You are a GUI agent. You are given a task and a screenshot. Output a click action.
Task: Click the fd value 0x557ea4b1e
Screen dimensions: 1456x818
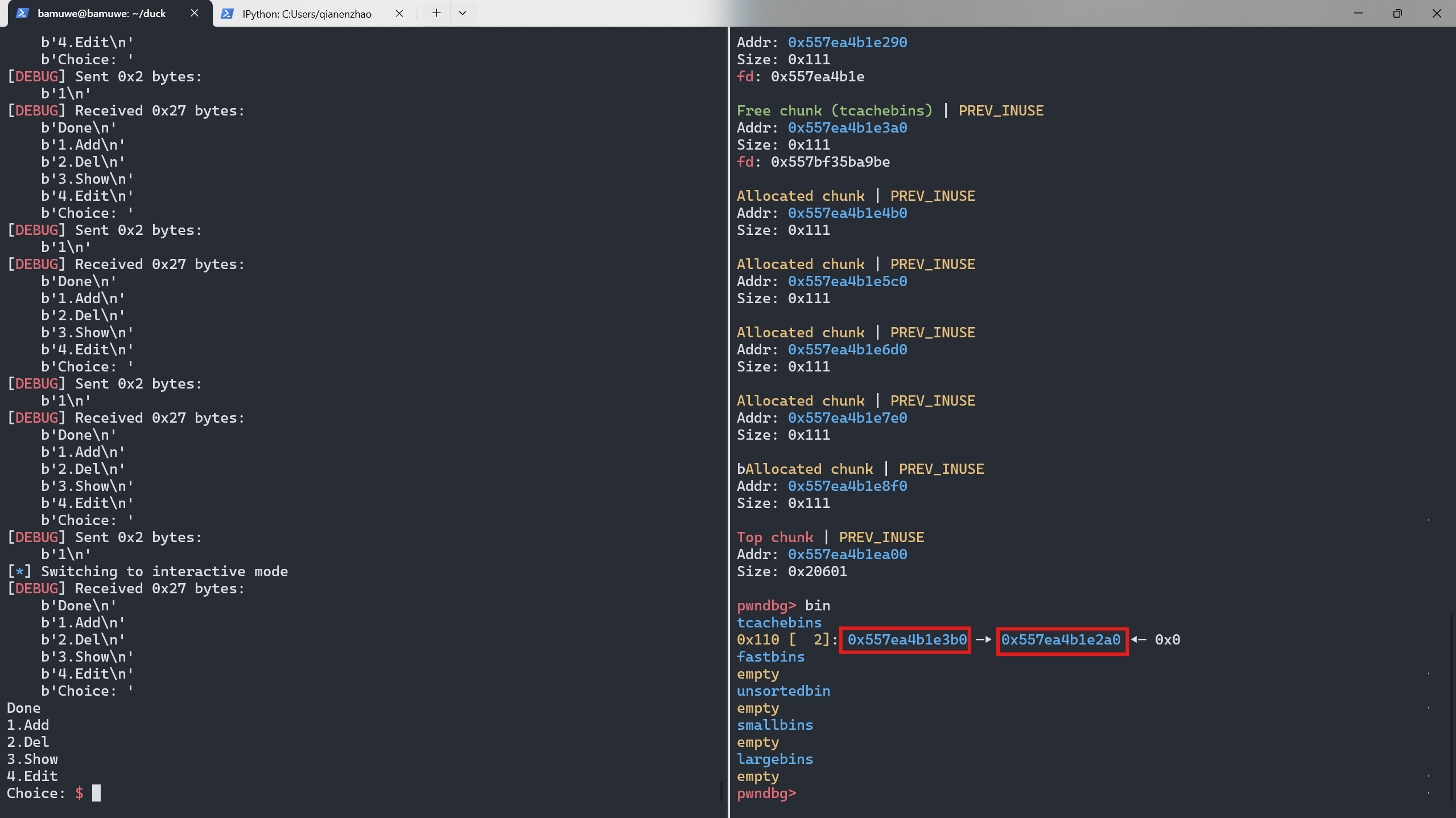817,76
